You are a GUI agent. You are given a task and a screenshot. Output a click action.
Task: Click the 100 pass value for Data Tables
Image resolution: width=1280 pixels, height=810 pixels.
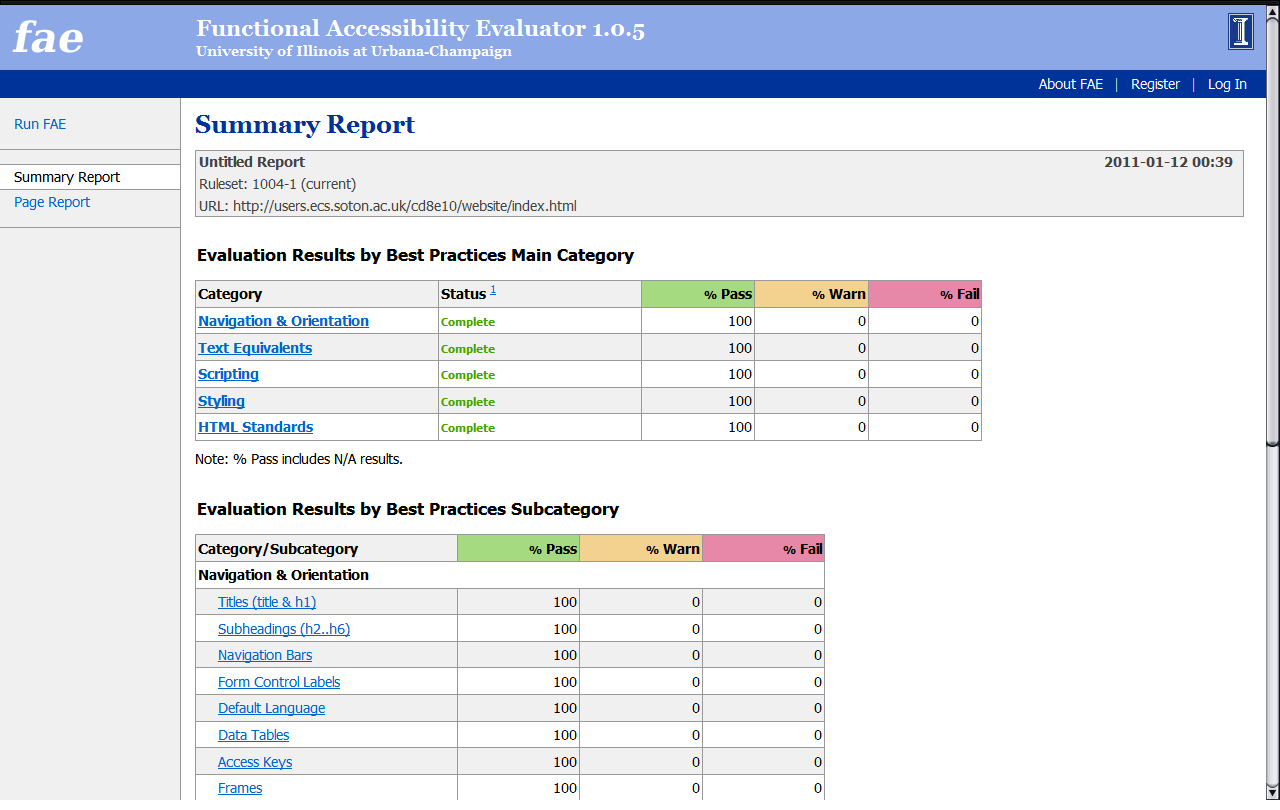pyautogui.click(x=565, y=735)
